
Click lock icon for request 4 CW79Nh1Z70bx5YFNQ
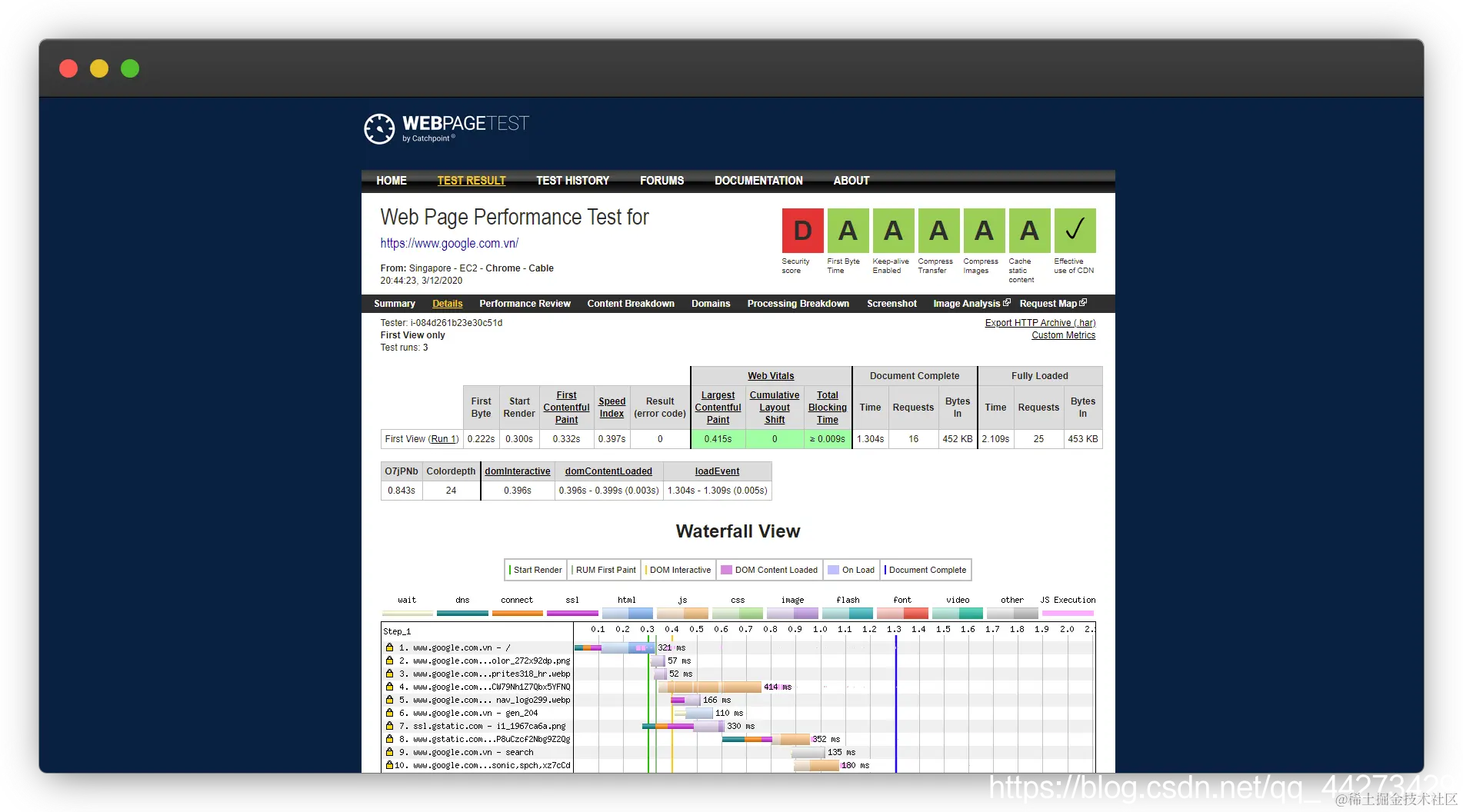(x=389, y=687)
